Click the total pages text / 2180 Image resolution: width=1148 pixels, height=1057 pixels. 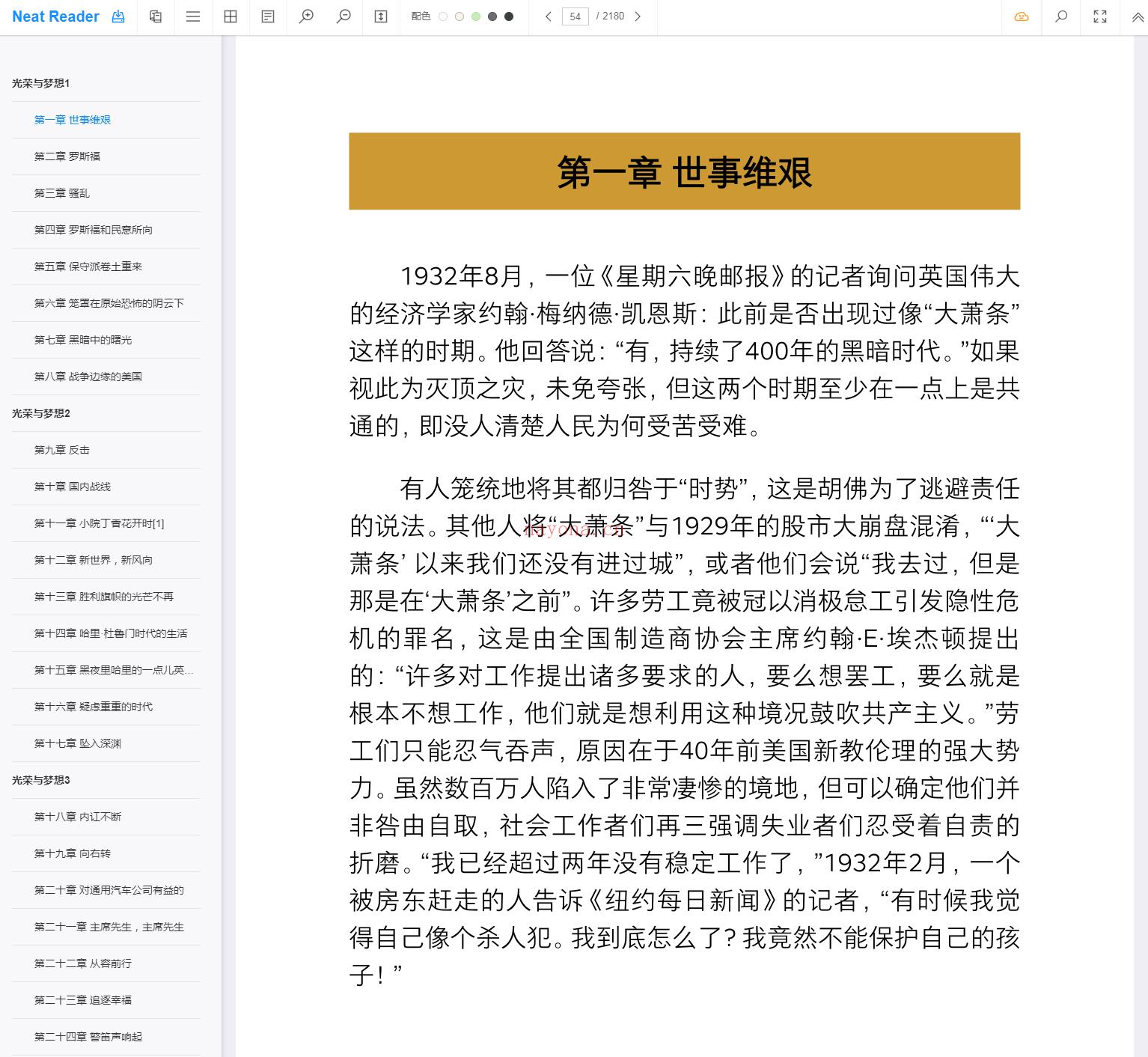click(610, 16)
